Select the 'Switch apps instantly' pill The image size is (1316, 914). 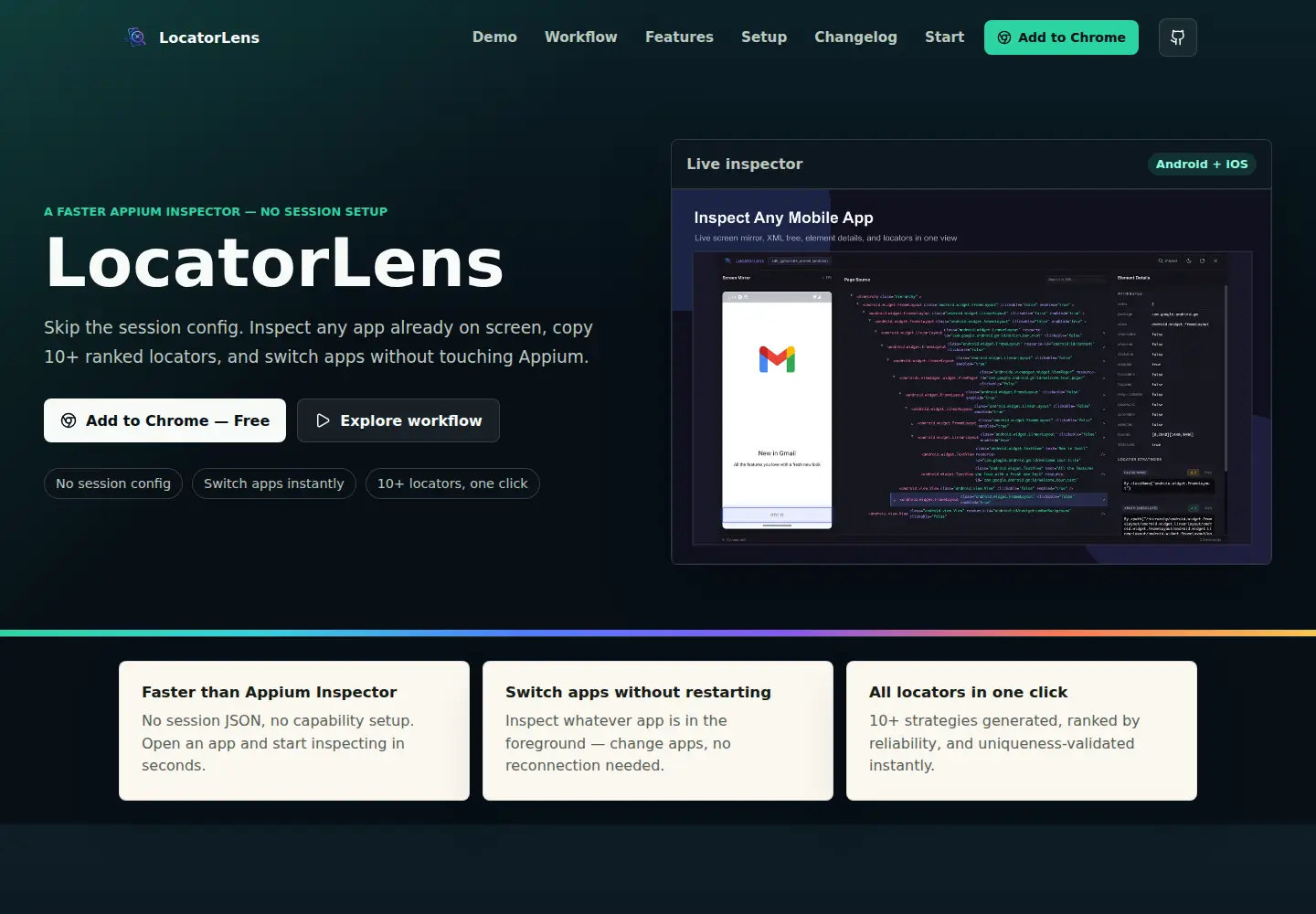click(274, 484)
